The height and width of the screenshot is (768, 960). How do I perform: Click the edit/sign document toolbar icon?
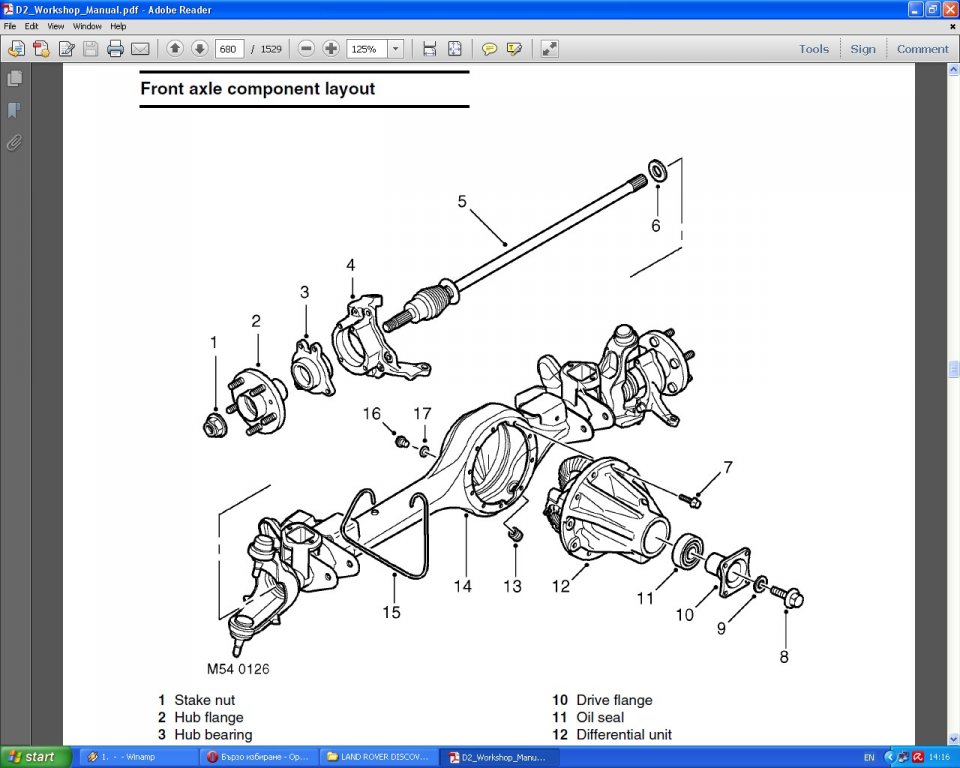tap(66, 49)
